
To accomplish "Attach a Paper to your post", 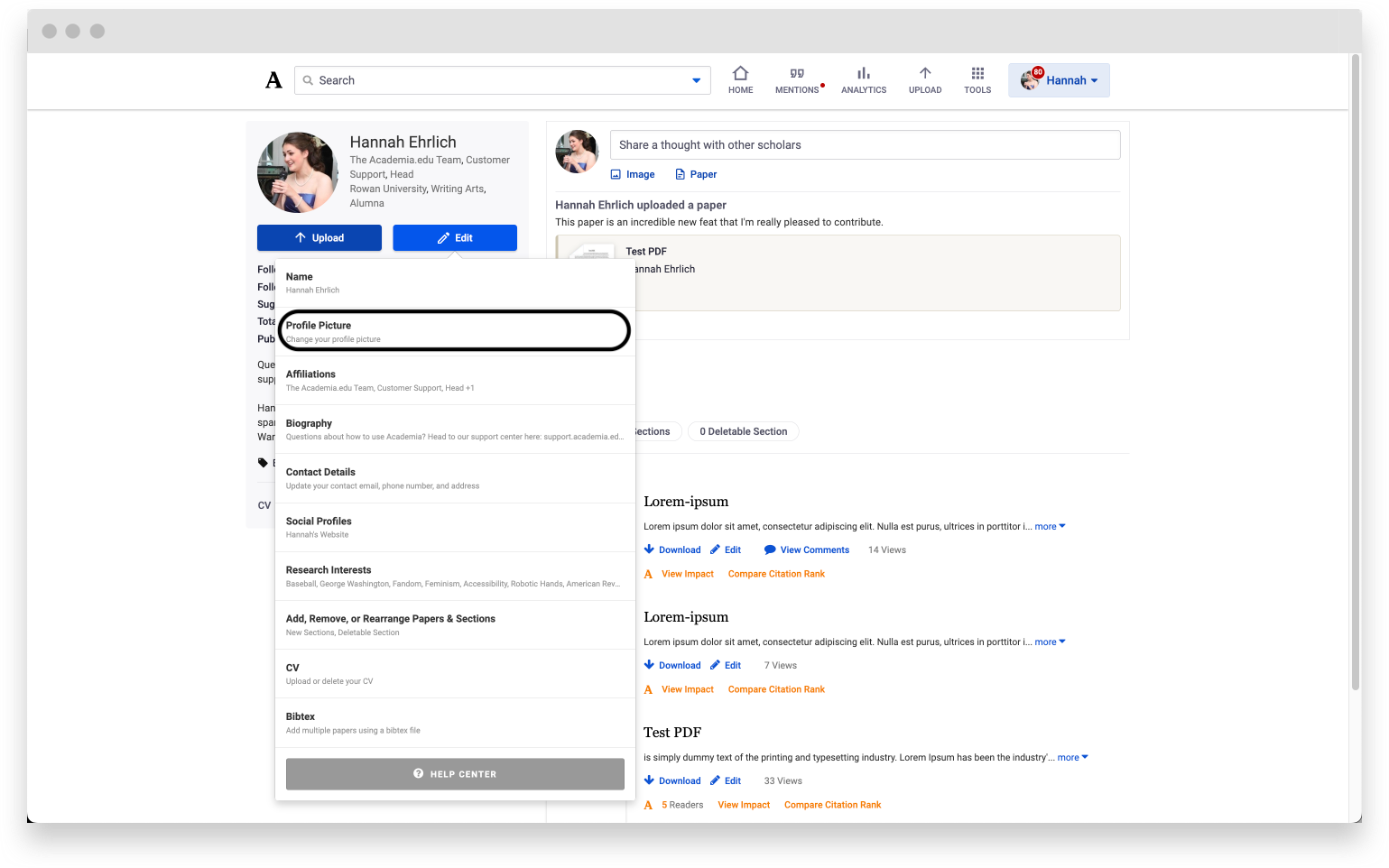I will [x=695, y=173].
